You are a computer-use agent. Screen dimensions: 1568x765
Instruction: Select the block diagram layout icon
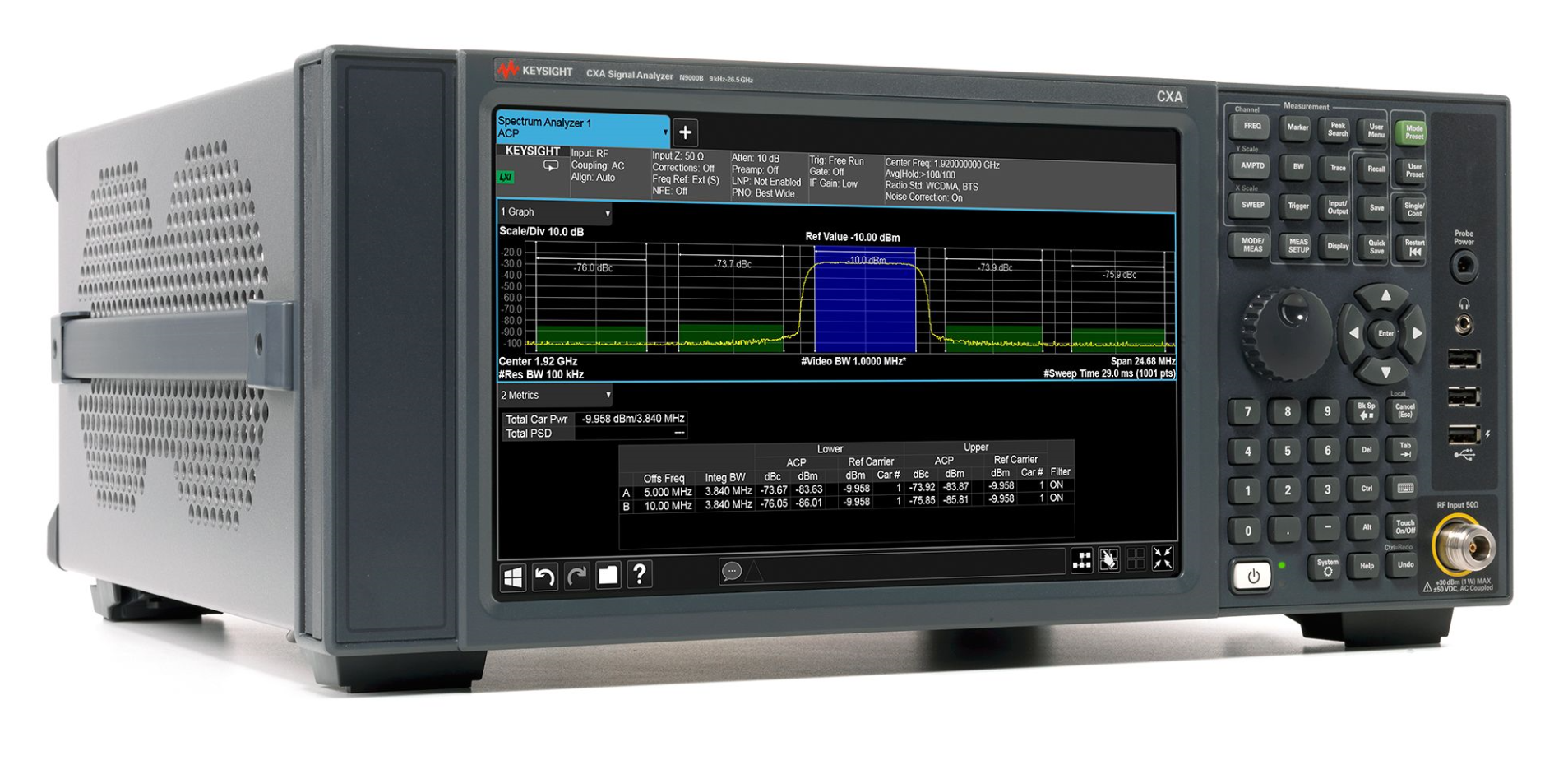tap(1084, 561)
